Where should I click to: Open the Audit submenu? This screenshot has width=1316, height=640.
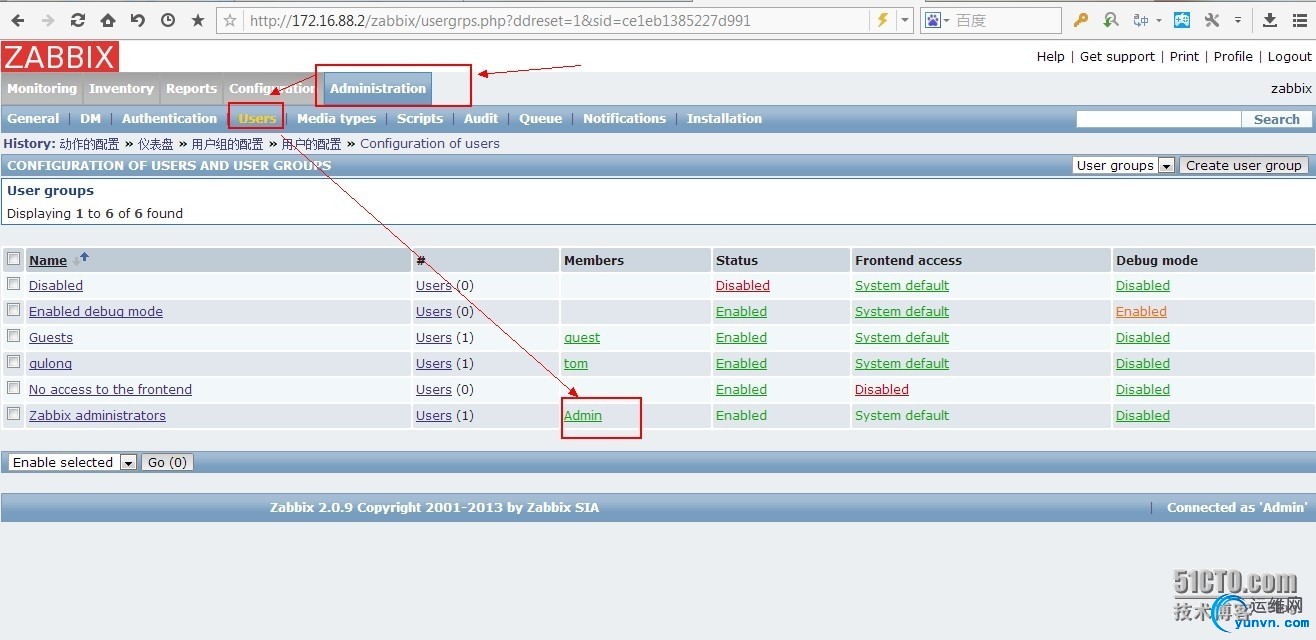click(481, 118)
